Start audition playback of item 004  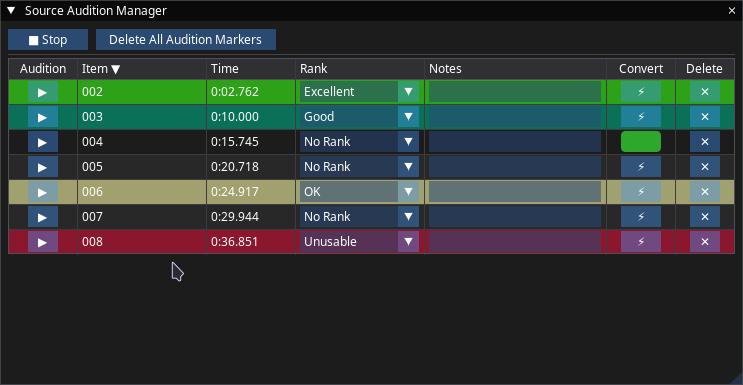point(43,142)
